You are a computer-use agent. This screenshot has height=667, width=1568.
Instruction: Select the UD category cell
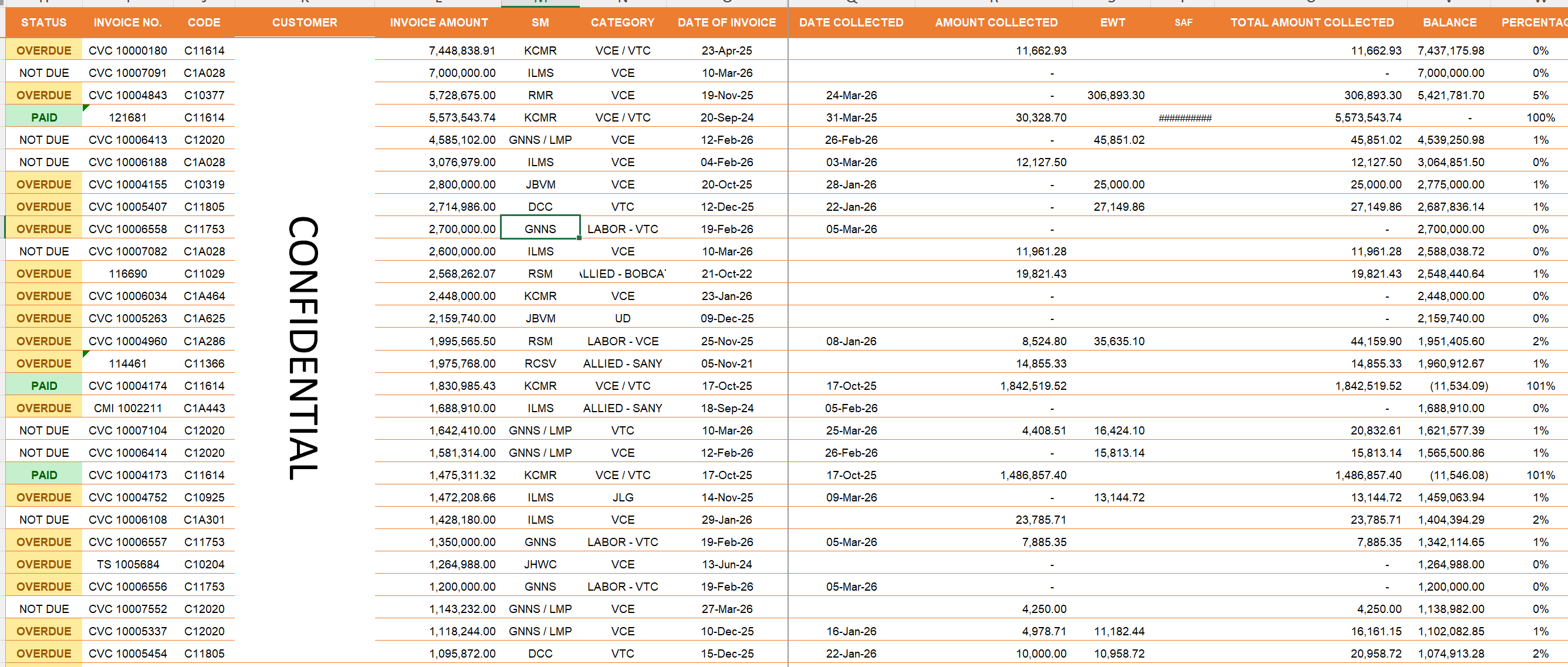(622, 318)
